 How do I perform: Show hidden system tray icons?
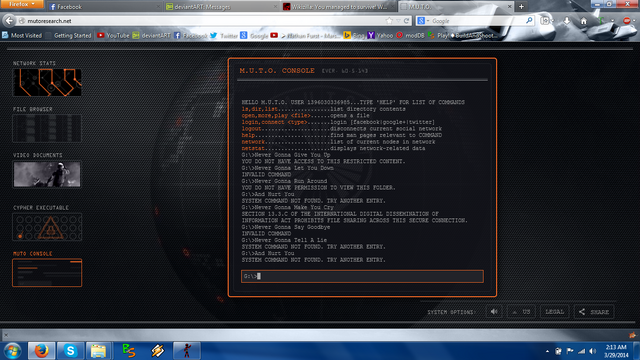[547, 351]
